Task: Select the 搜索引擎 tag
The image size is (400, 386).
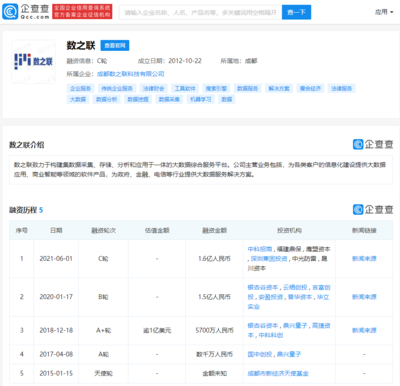Action: point(216,88)
